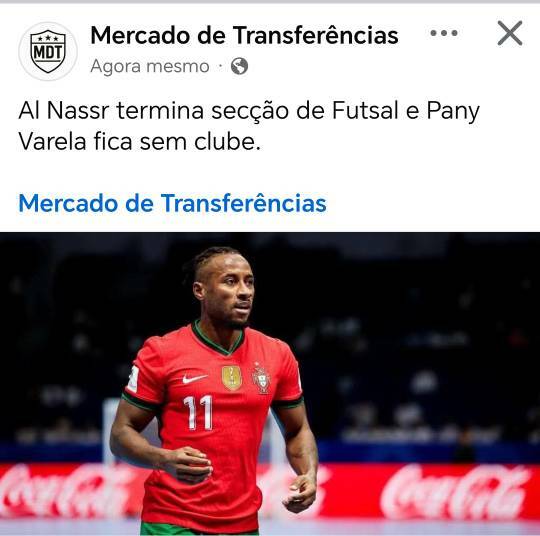Open the photo of the player in red
The width and height of the screenshot is (540, 536).
coord(270,384)
